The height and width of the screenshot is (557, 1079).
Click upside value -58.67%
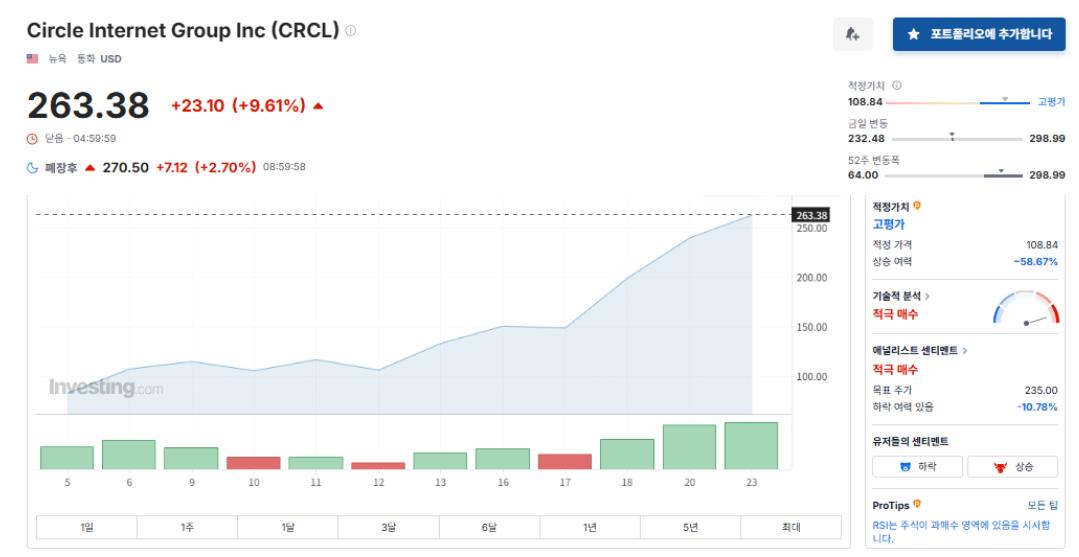click(x=1036, y=262)
